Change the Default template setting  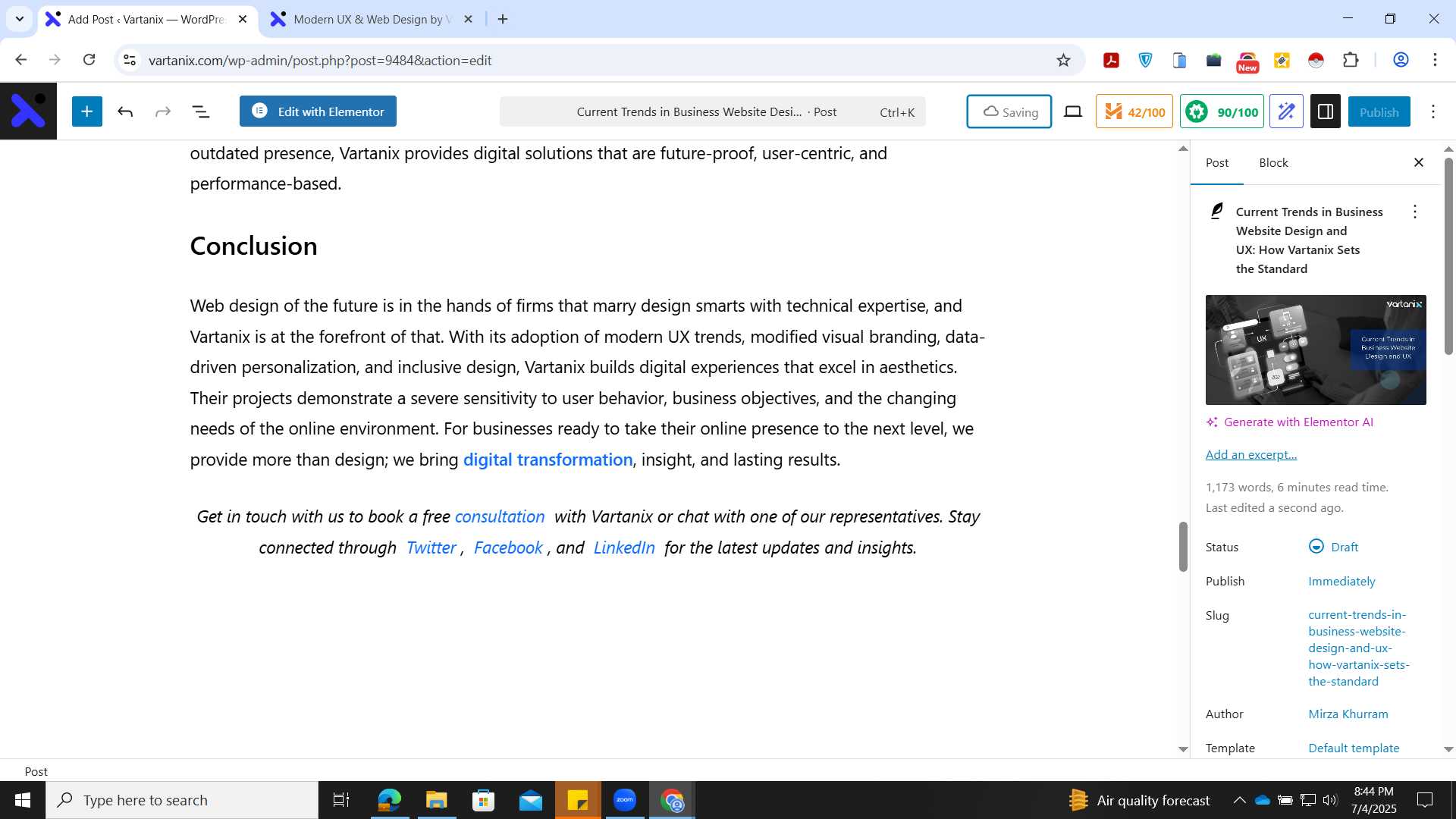point(1354,748)
